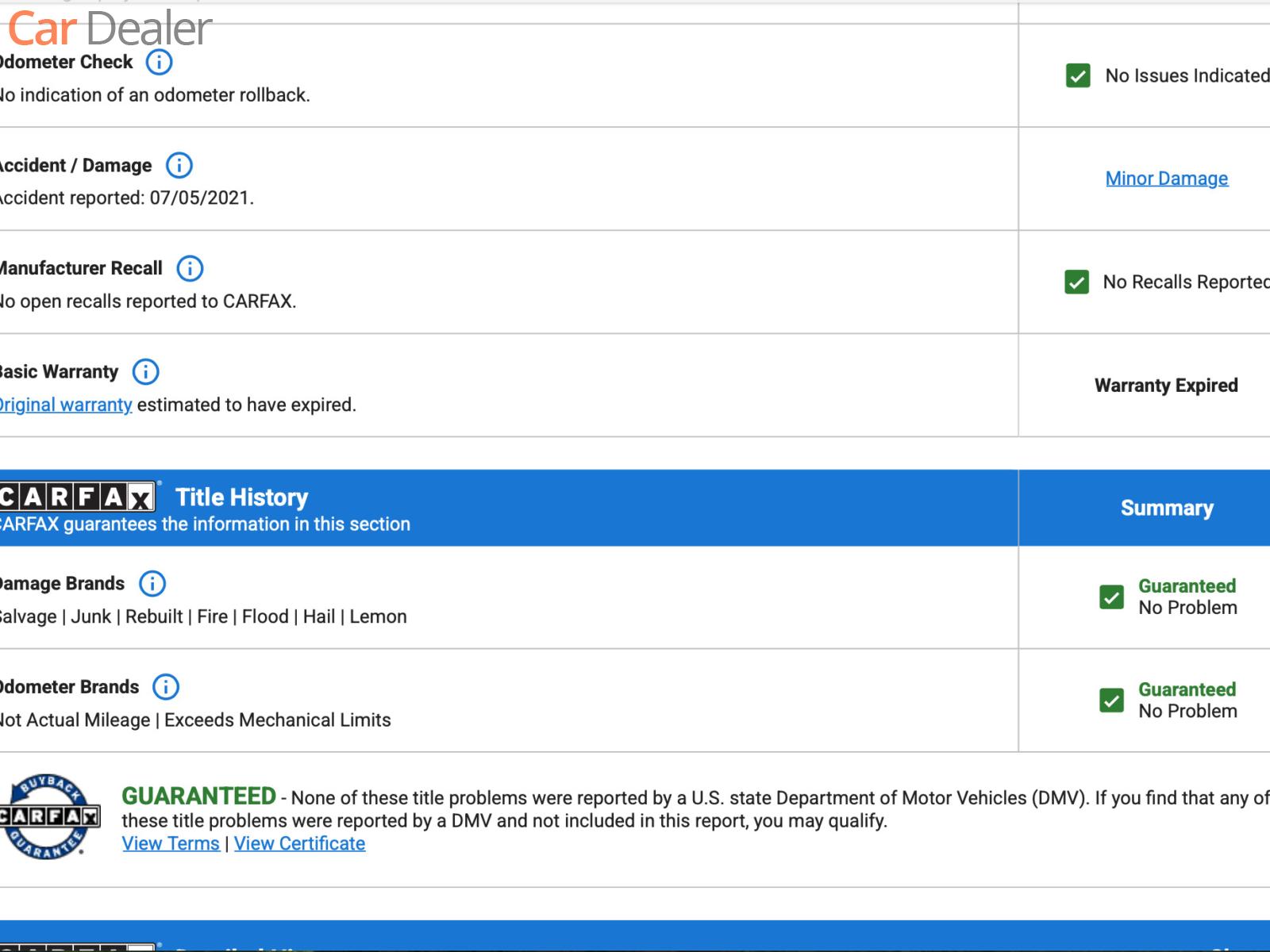
Task: Show Basic Warranty info tooltip icon
Action: (x=145, y=371)
